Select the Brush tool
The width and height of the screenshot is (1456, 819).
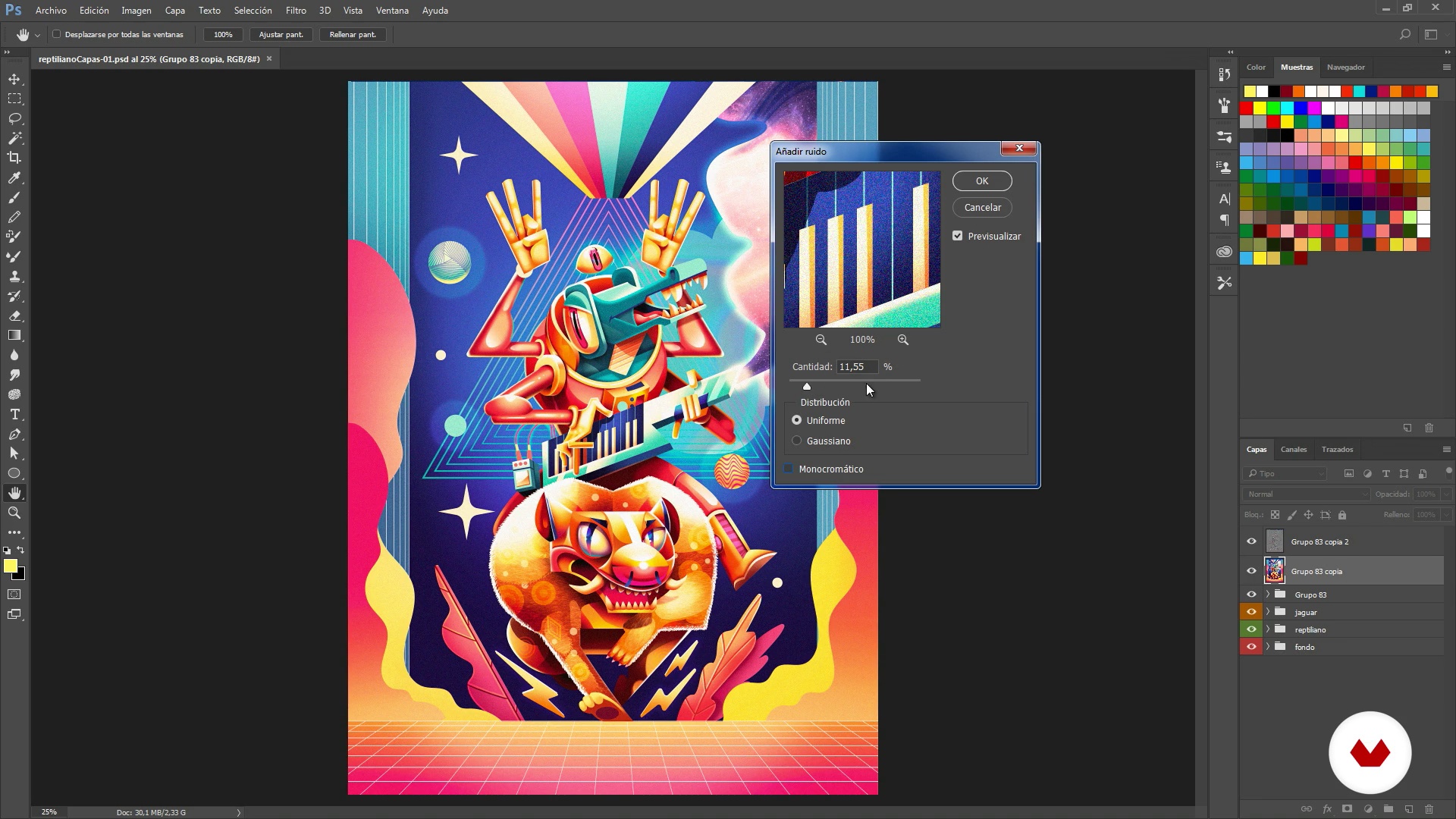point(14,198)
